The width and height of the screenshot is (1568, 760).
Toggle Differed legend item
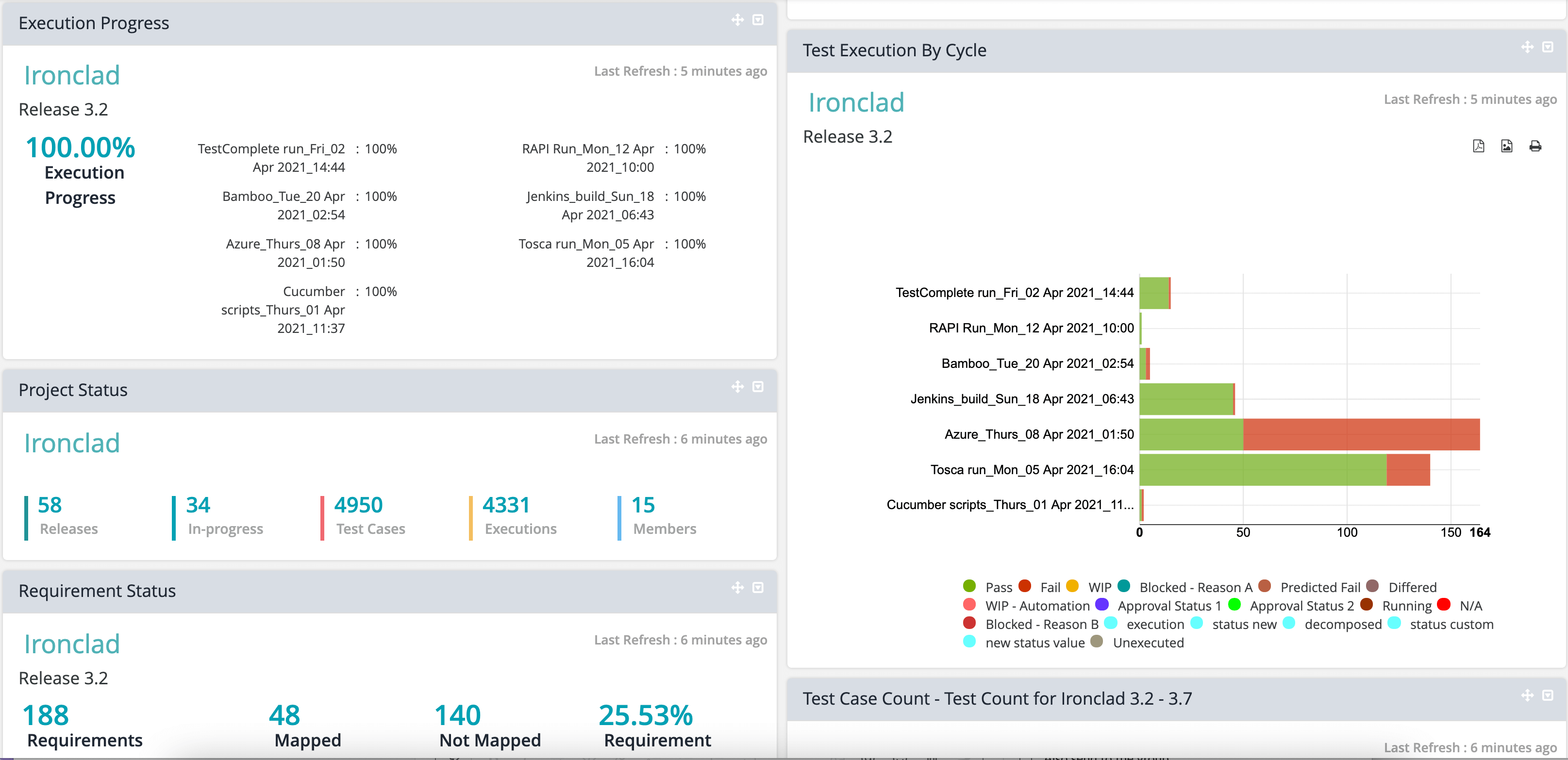1401,587
